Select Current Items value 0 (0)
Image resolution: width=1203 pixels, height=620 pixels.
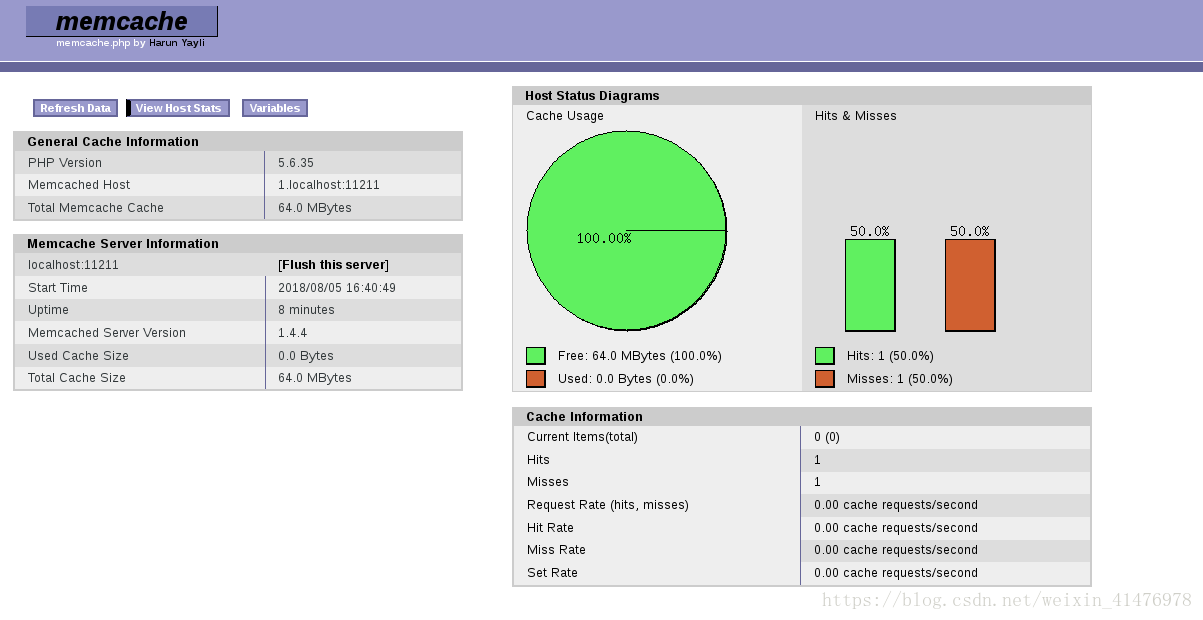coord(827,437)
